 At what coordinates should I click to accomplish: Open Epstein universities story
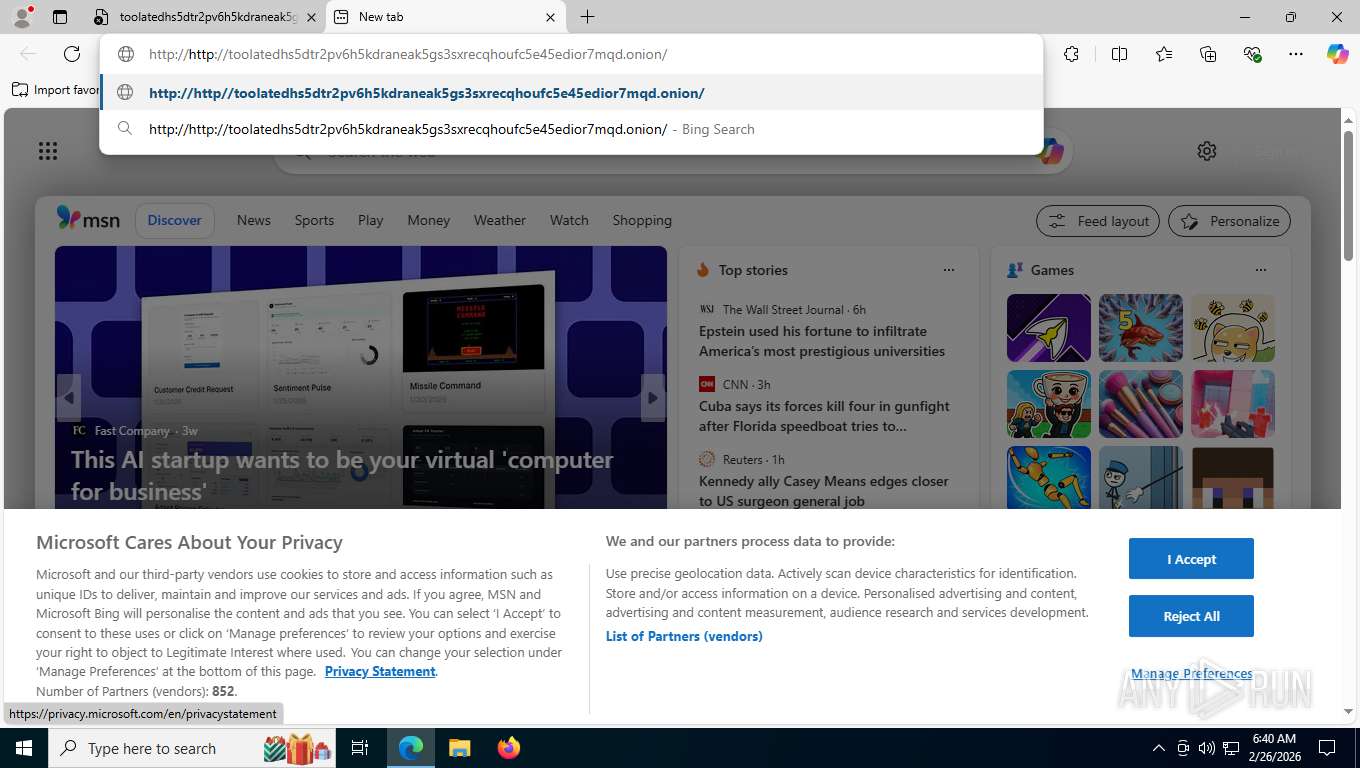click(822, 341)
